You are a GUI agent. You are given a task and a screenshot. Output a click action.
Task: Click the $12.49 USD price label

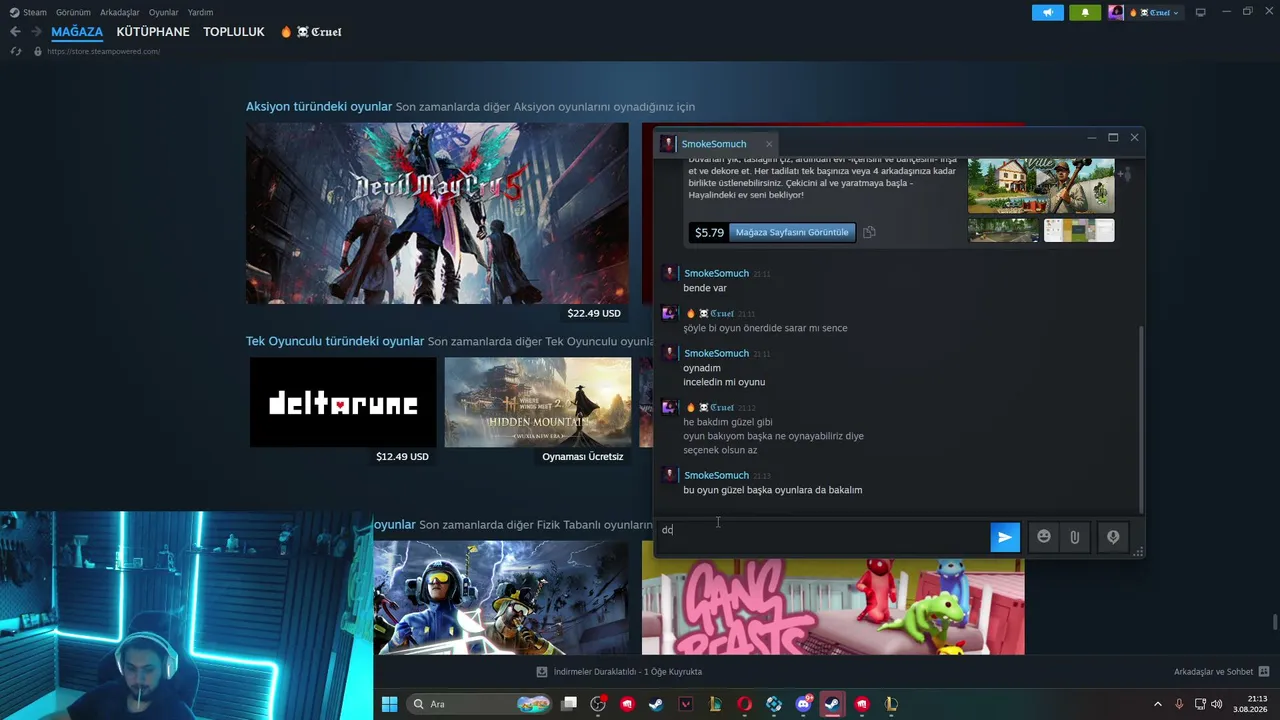click(x=402, y=456)
